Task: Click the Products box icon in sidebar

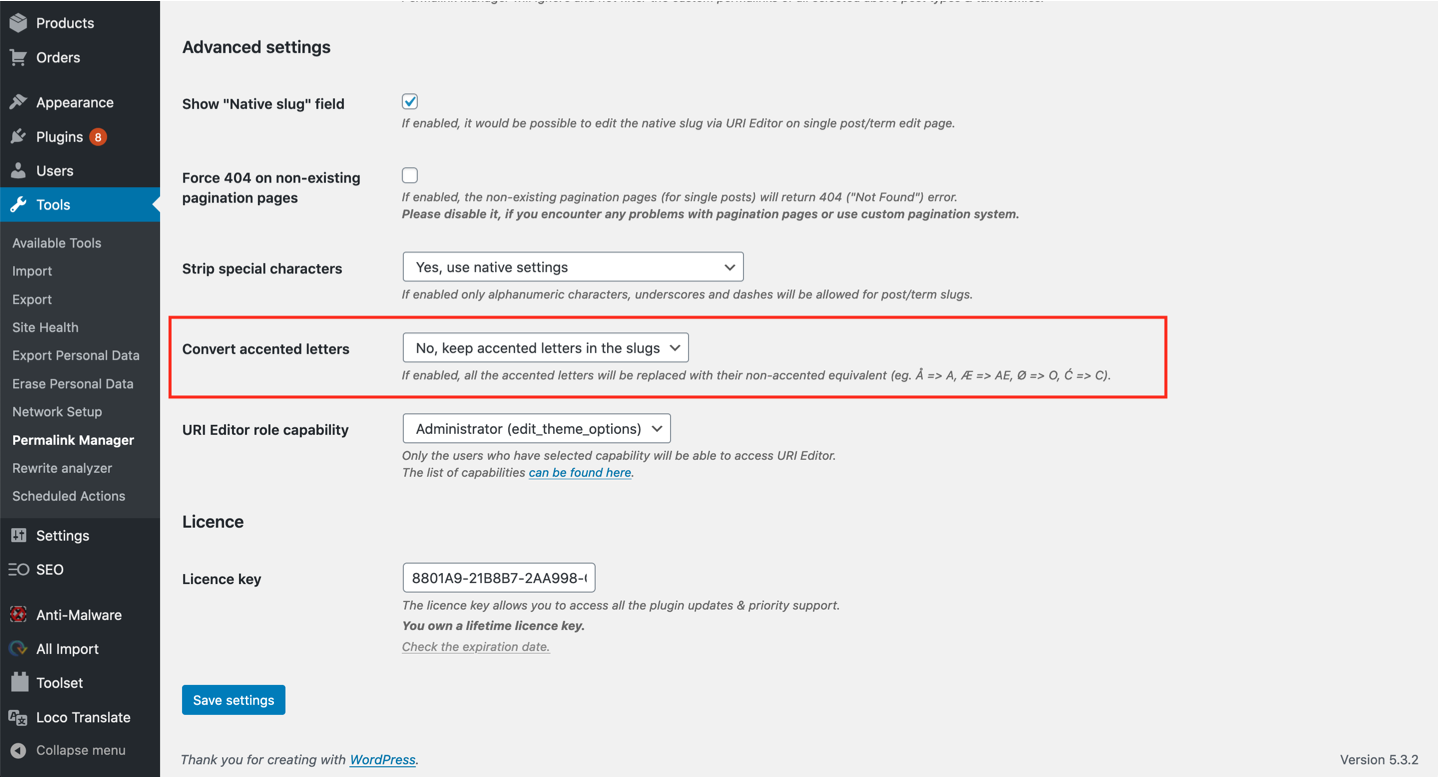Action: (x=18, y=23)
